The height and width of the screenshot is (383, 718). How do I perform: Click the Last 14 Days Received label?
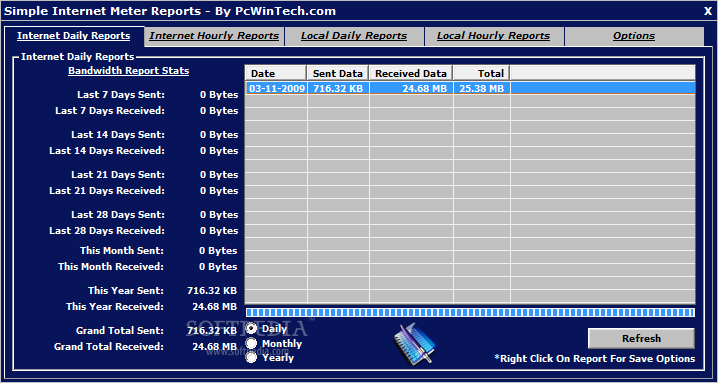pyautogui.click(x=107, y=151)
